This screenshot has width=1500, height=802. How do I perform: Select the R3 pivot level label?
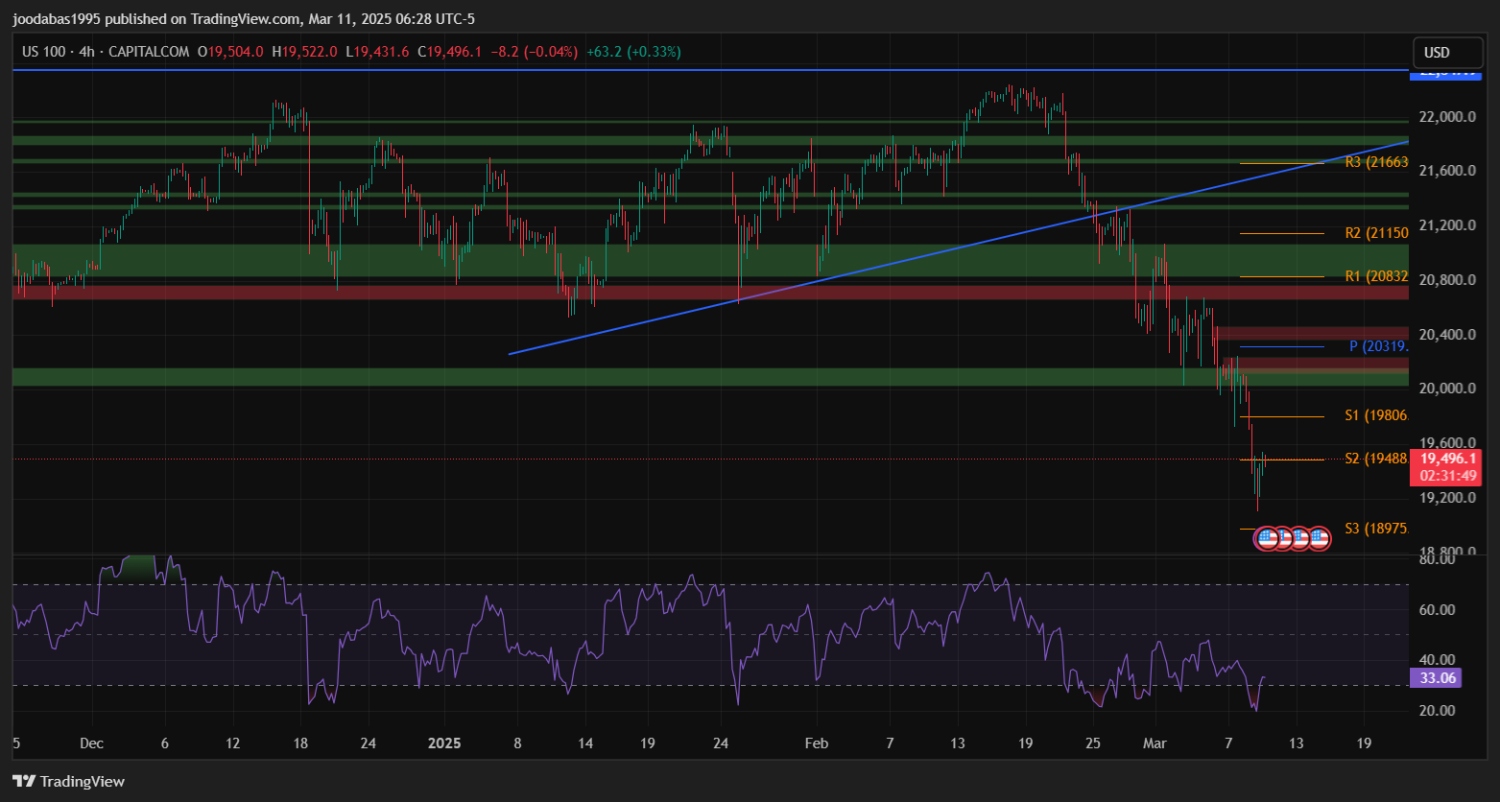click(x=1376, y=162)
